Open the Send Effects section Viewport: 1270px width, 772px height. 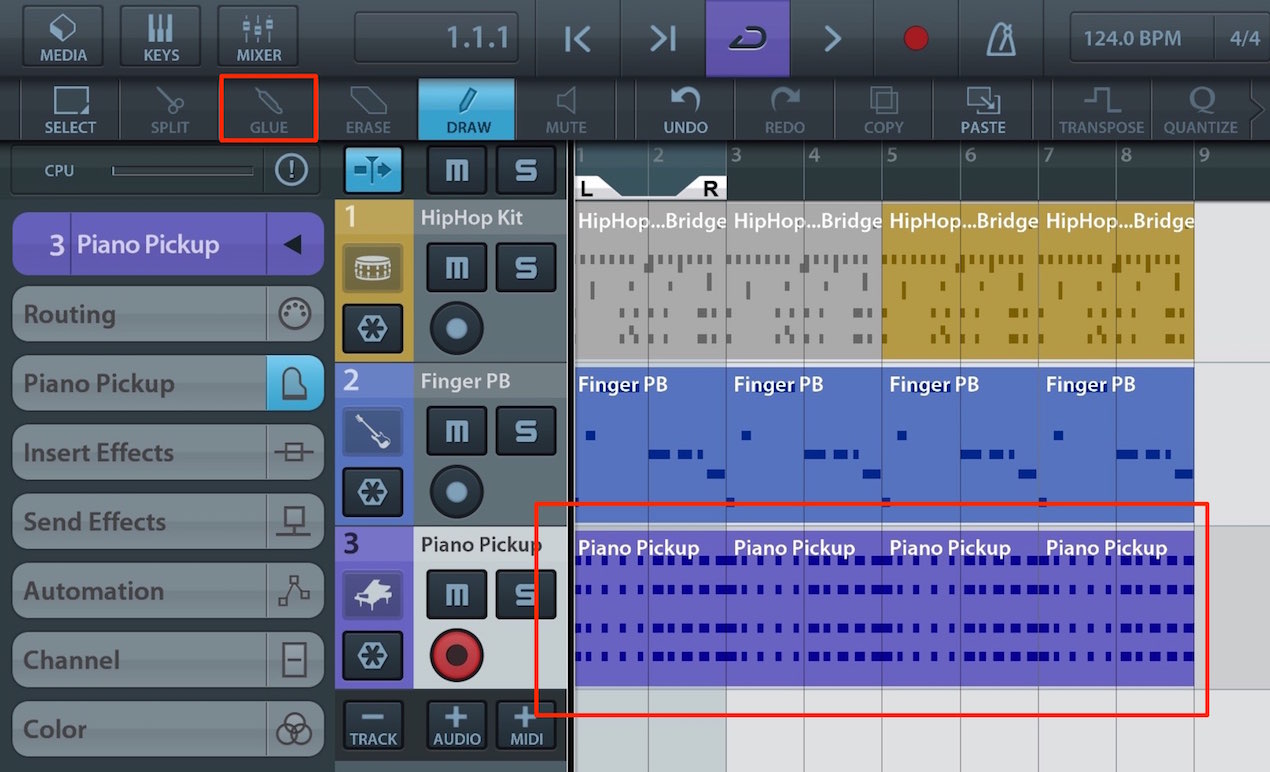(168, 521)
